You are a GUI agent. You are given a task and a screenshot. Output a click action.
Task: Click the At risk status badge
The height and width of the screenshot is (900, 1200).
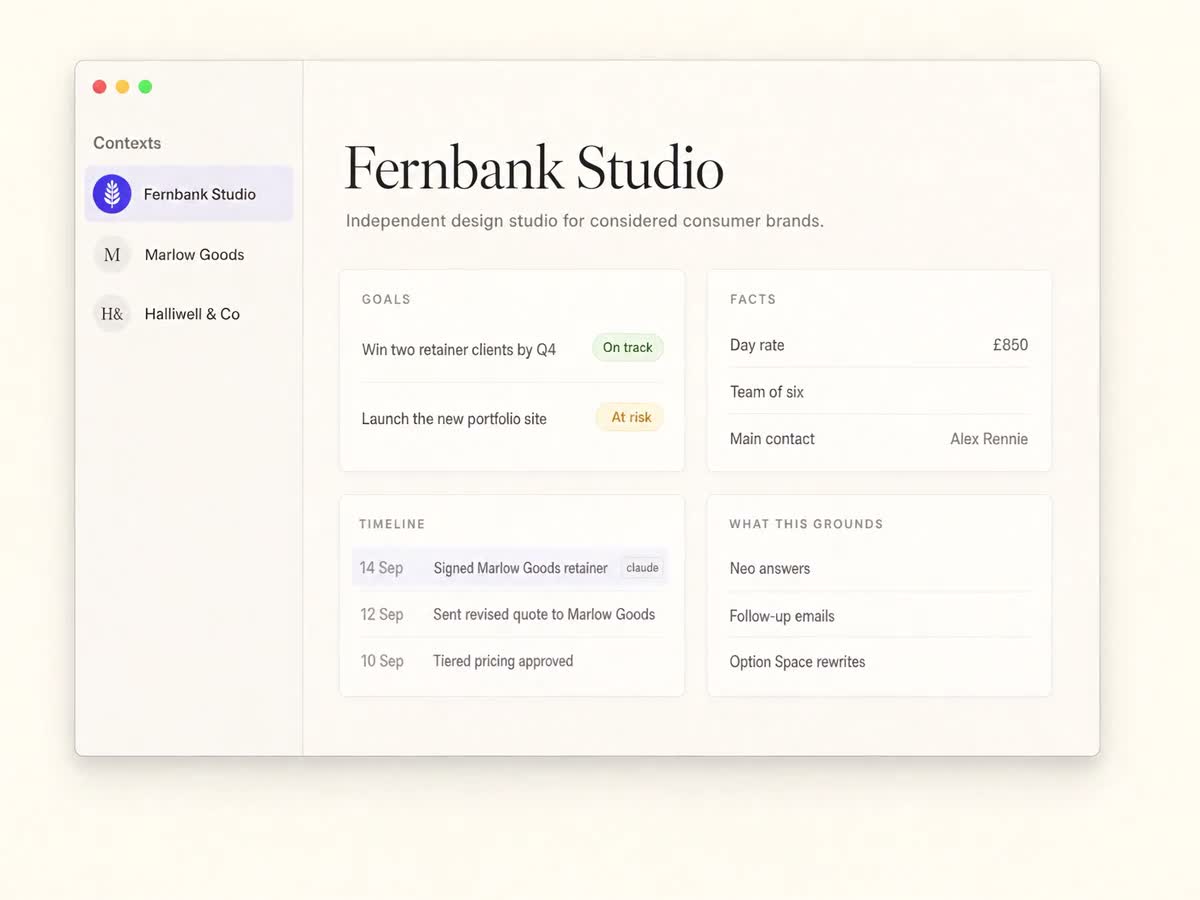coord(630,417)
